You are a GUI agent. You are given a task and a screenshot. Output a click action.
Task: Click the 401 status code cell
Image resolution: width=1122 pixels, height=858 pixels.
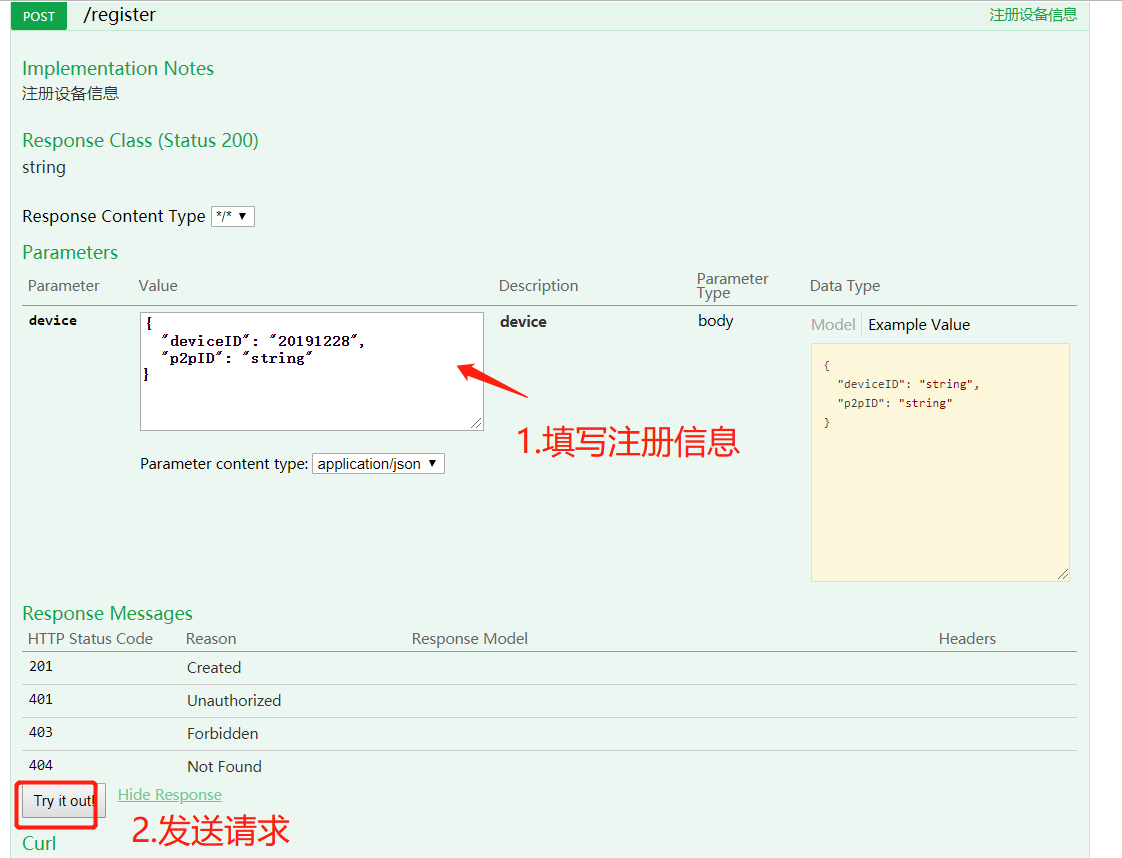41,700
